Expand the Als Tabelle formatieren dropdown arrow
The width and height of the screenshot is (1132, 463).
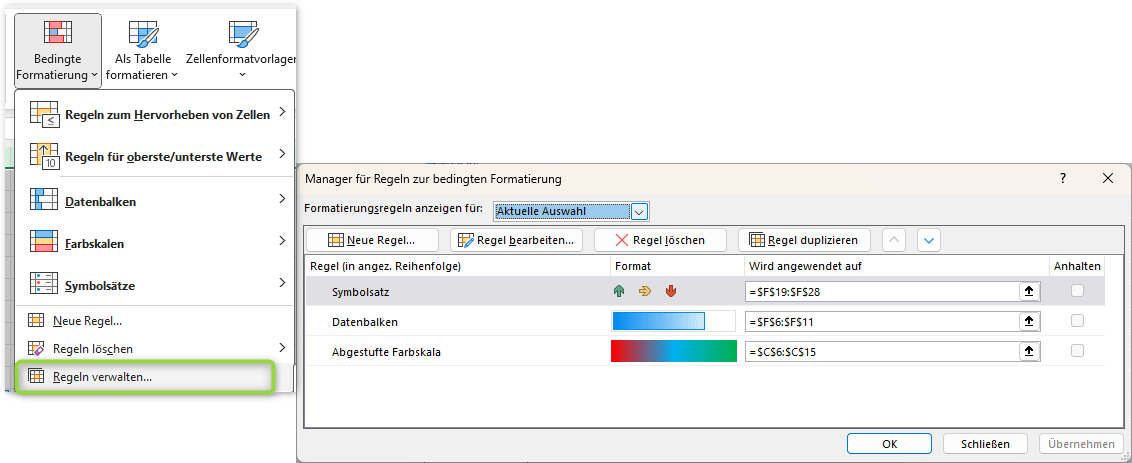175,75
